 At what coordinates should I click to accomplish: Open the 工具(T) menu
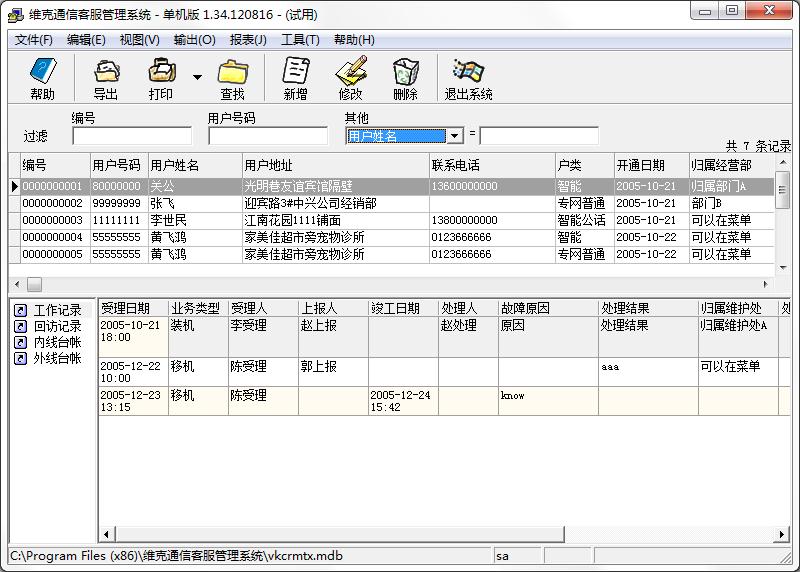pyautogui.click(x=300, y=40)
